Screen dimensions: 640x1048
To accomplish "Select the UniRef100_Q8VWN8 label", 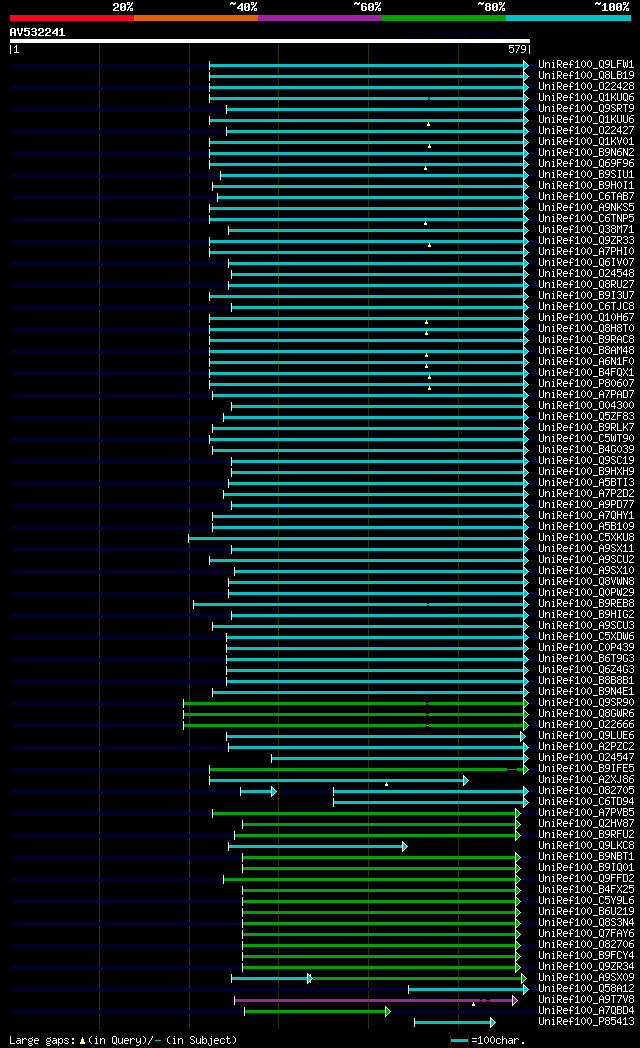I will pyautogui.click(x=586, y=582).
